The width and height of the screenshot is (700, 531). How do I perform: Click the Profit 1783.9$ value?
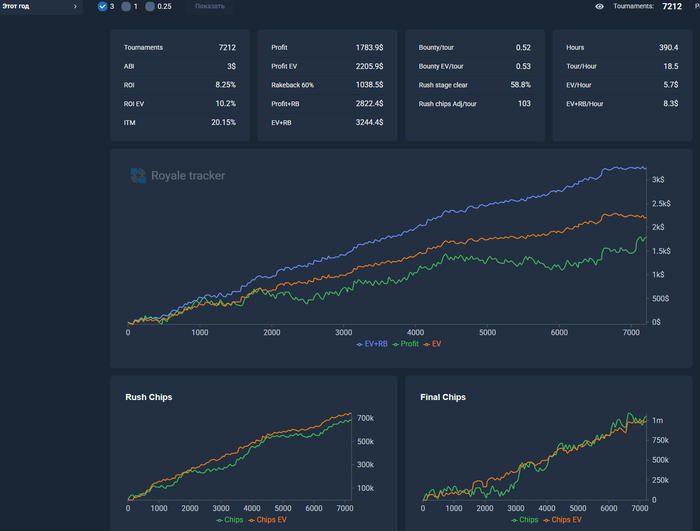[x=369, y=47]
